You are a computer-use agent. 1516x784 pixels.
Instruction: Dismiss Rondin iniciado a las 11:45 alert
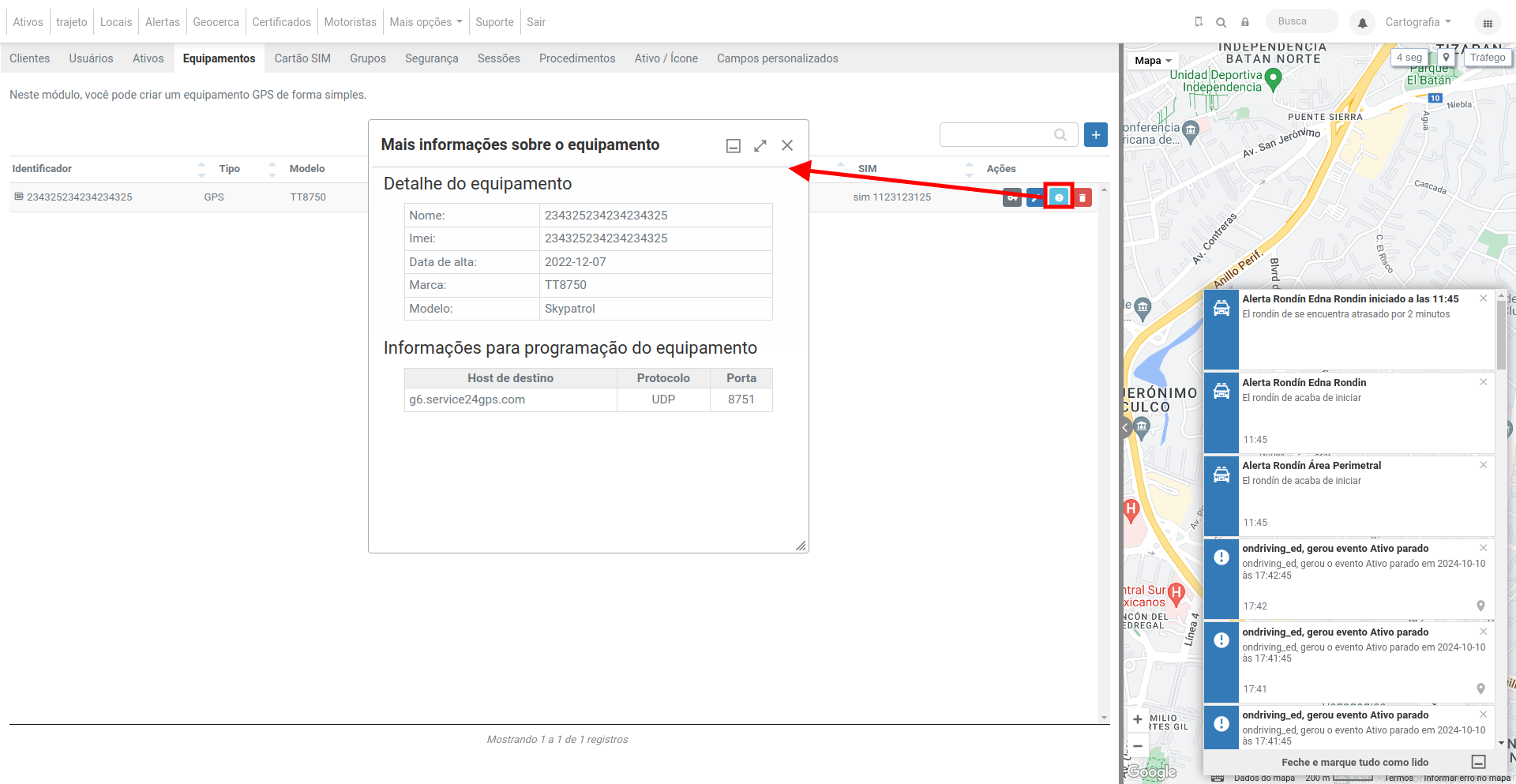tap(1483, 298)
